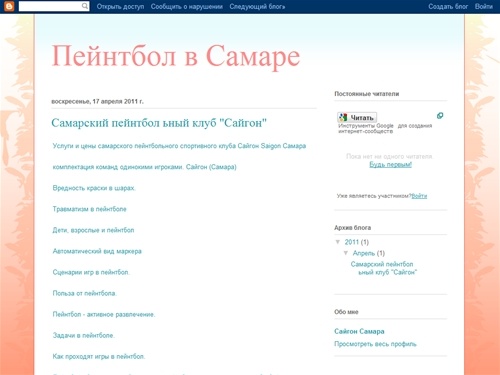Open the 2011 archive link

pyautogui.click(x=351, y=242)
